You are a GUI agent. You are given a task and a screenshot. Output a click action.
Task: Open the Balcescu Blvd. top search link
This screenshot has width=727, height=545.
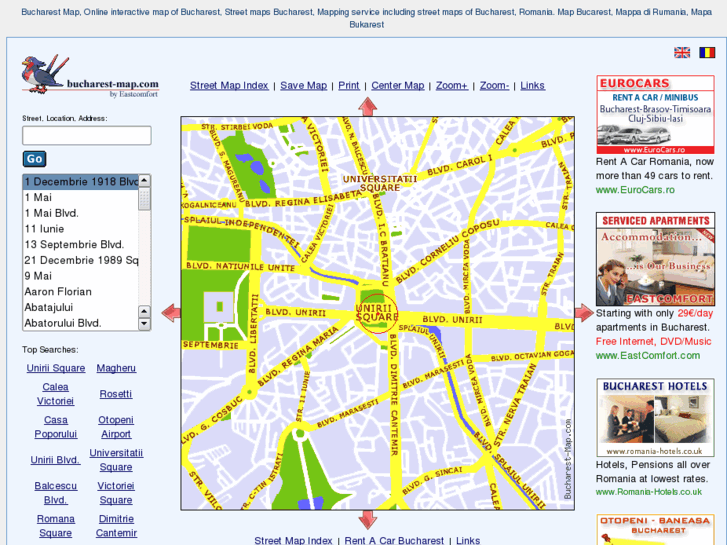[x=56, y=493]
